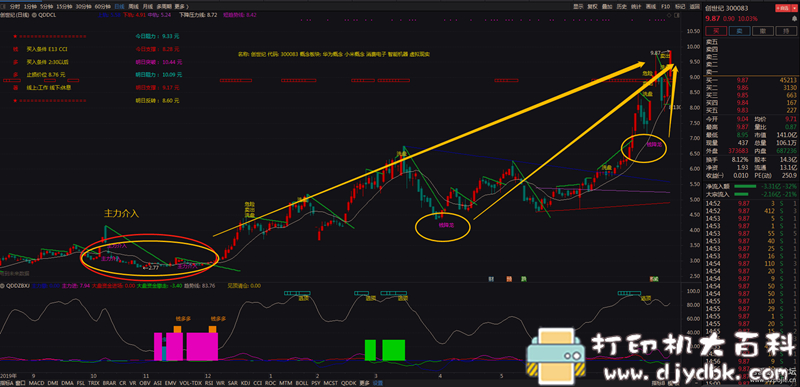Open the 复权 adjustment menu

coord(592,7)
